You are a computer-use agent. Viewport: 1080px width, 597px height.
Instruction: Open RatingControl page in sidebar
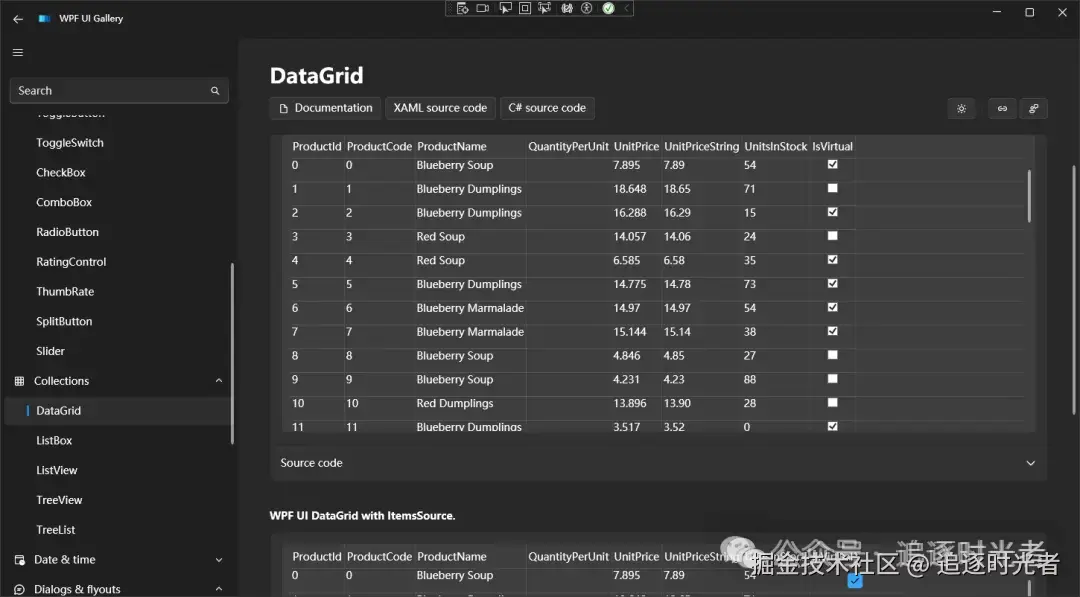point(71,262)
